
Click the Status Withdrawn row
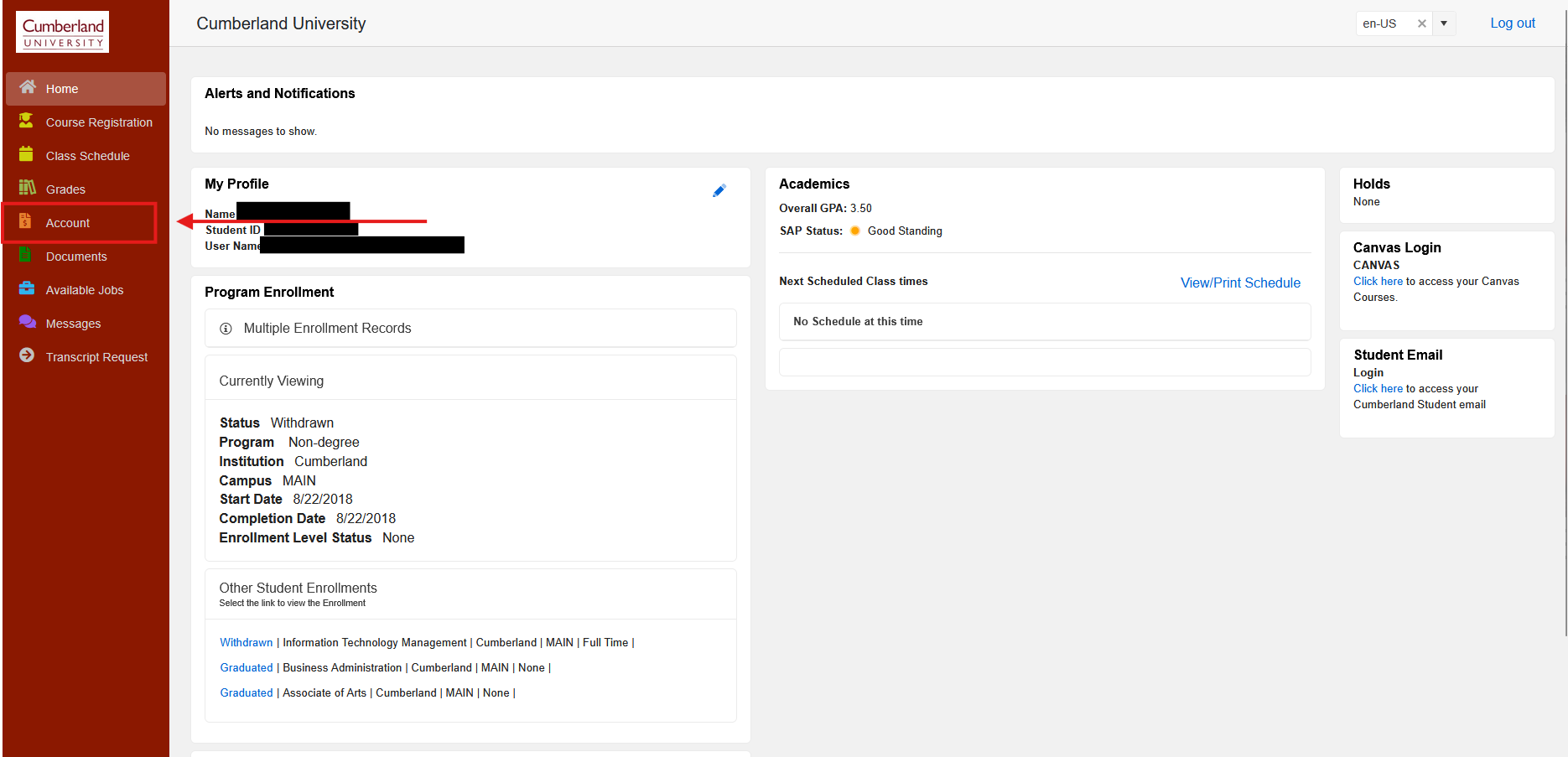tap(277, 423)
